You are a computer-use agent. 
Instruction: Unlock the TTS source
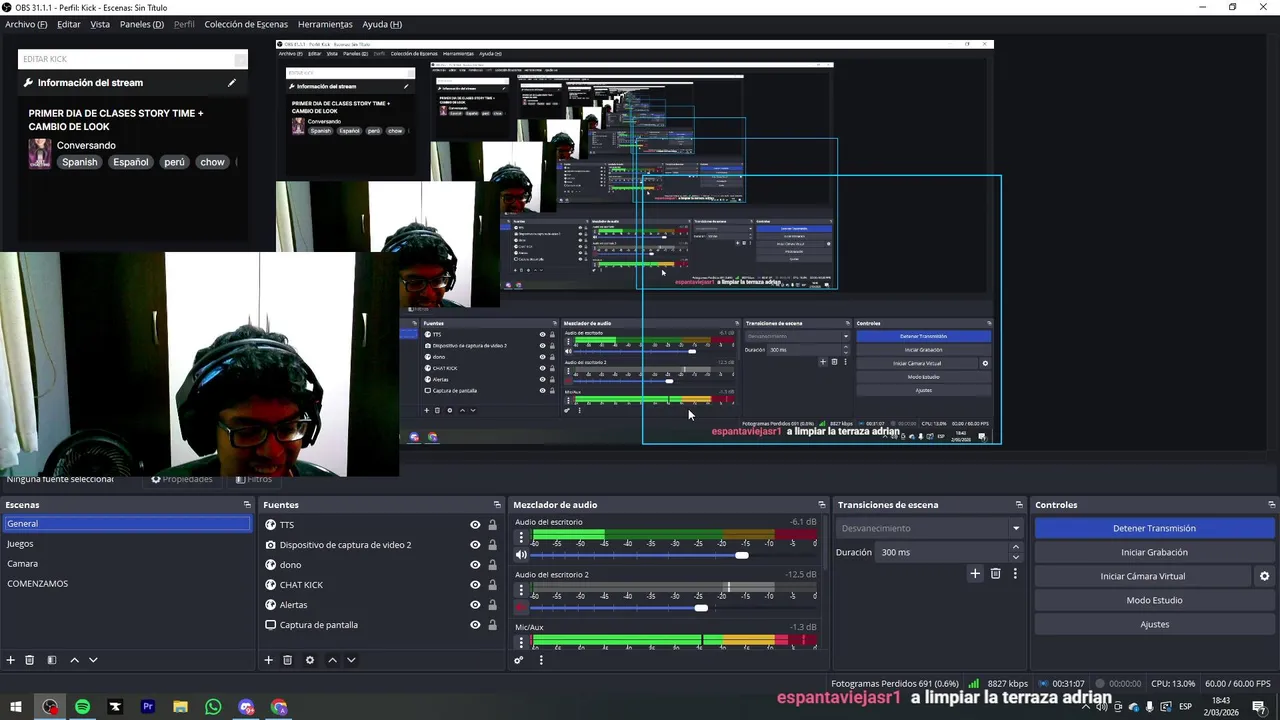point(492,525)
